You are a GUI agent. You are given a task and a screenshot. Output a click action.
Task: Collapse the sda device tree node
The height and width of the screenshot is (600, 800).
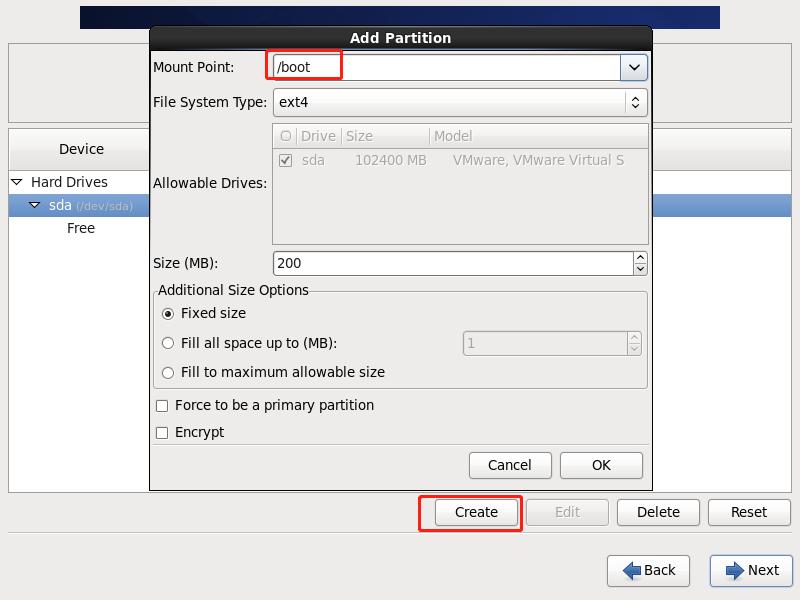coord(35,205)
